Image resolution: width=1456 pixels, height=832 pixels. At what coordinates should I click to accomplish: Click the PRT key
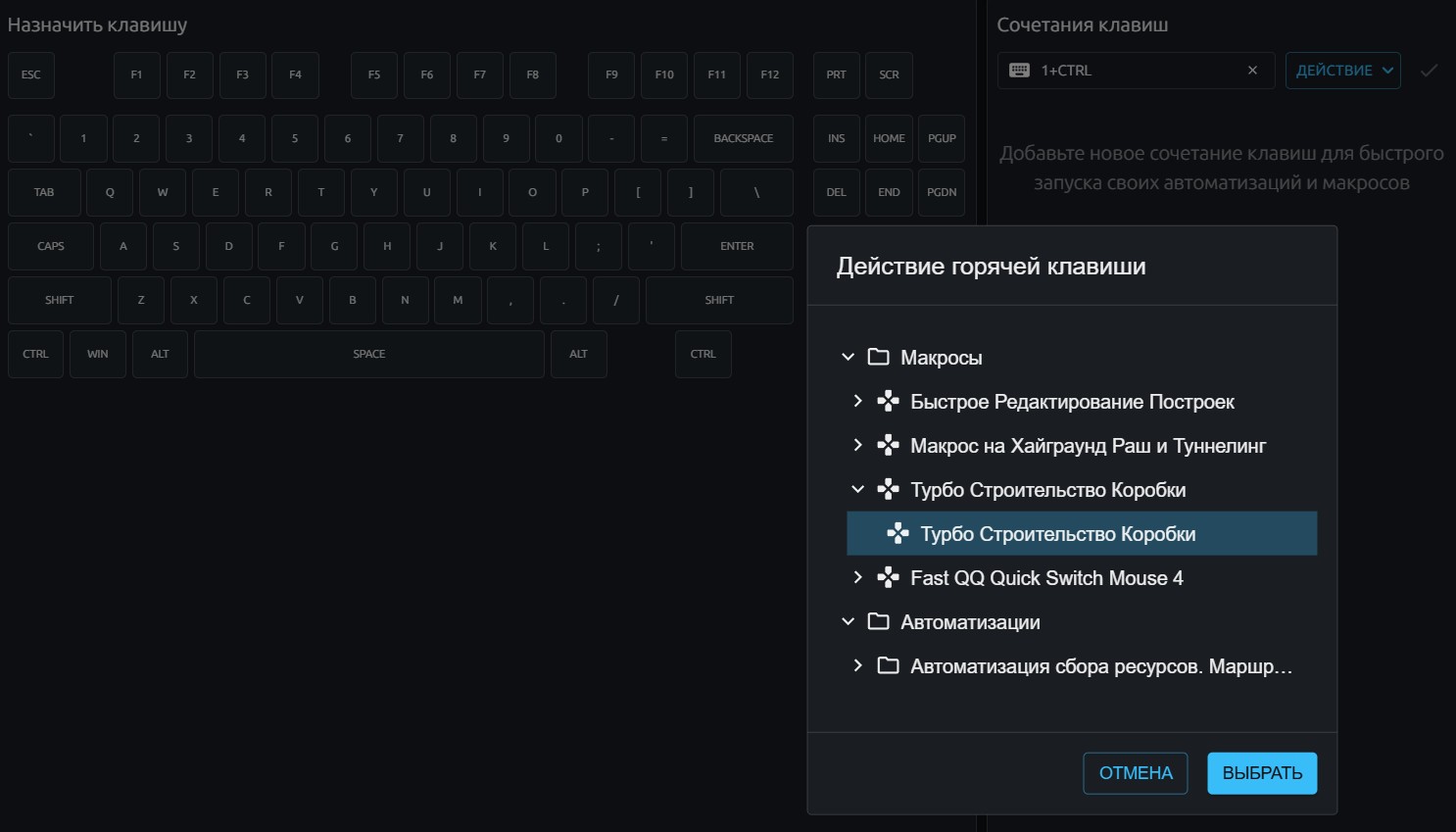(x=836, y=75)
